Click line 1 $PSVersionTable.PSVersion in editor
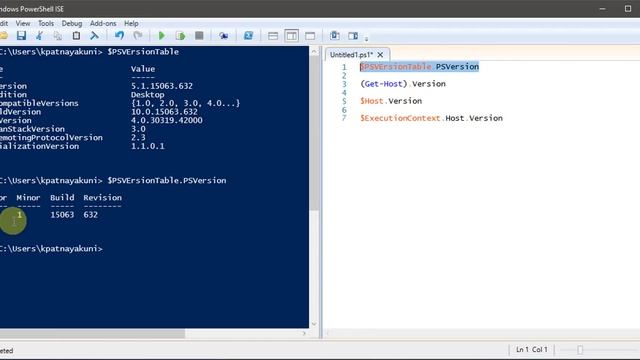The image size is (640, 360). tap(419, 67)
